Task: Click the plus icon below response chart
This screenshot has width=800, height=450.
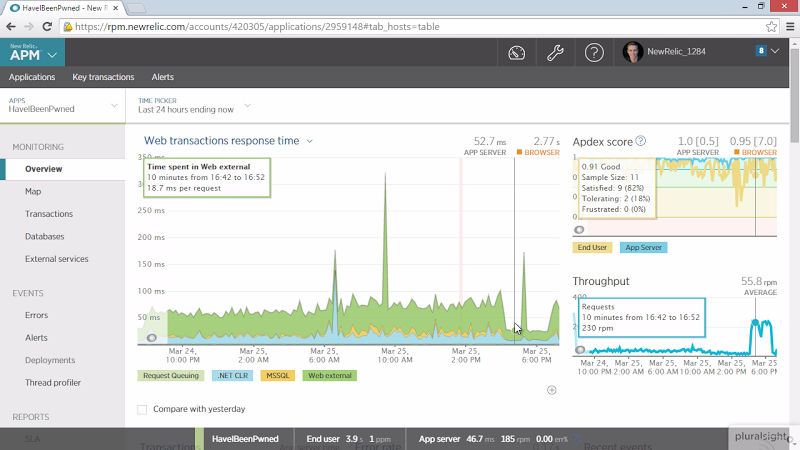Action: (552, 390)
